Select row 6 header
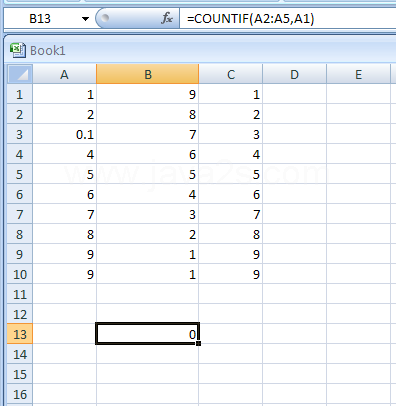 coord(20,194)
